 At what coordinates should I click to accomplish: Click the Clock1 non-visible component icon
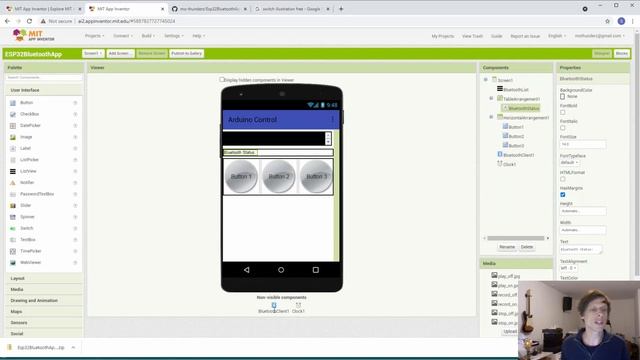coord(298,305)
